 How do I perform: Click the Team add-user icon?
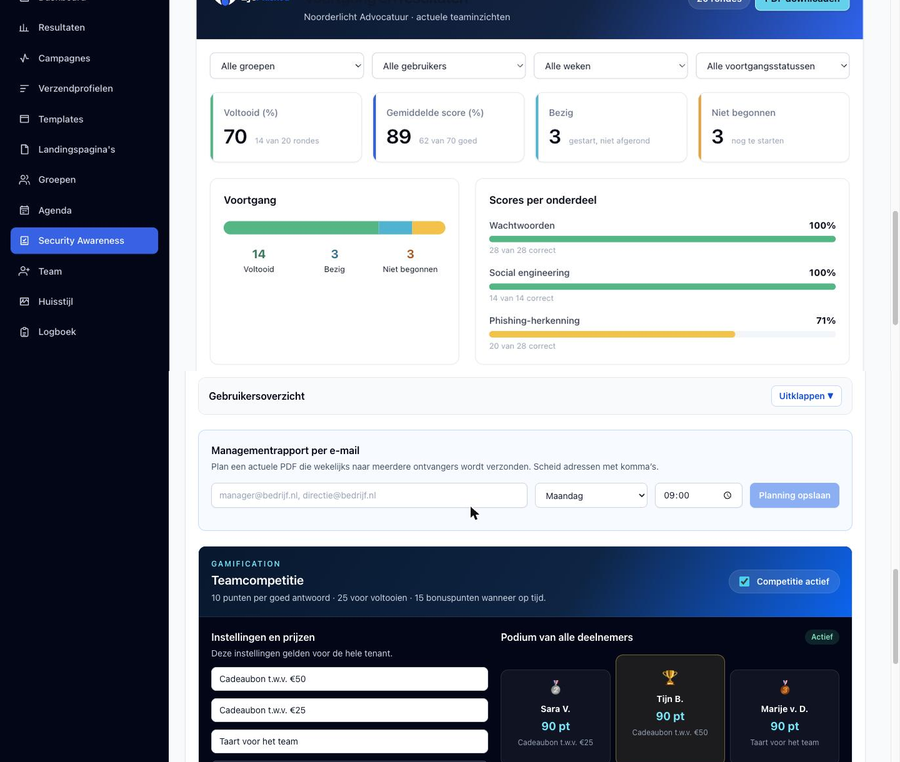click(x=24, y=271)
